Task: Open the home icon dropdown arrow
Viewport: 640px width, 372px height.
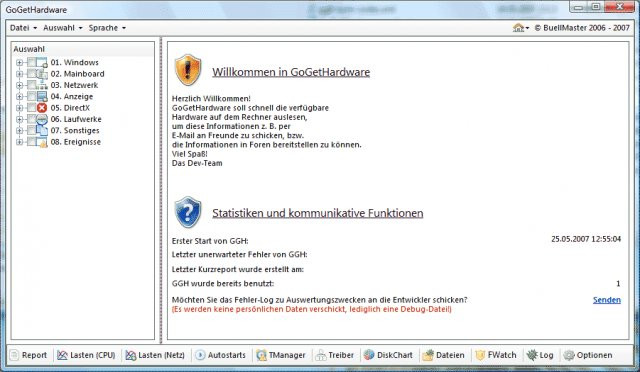Action: [x=527, y=28]
